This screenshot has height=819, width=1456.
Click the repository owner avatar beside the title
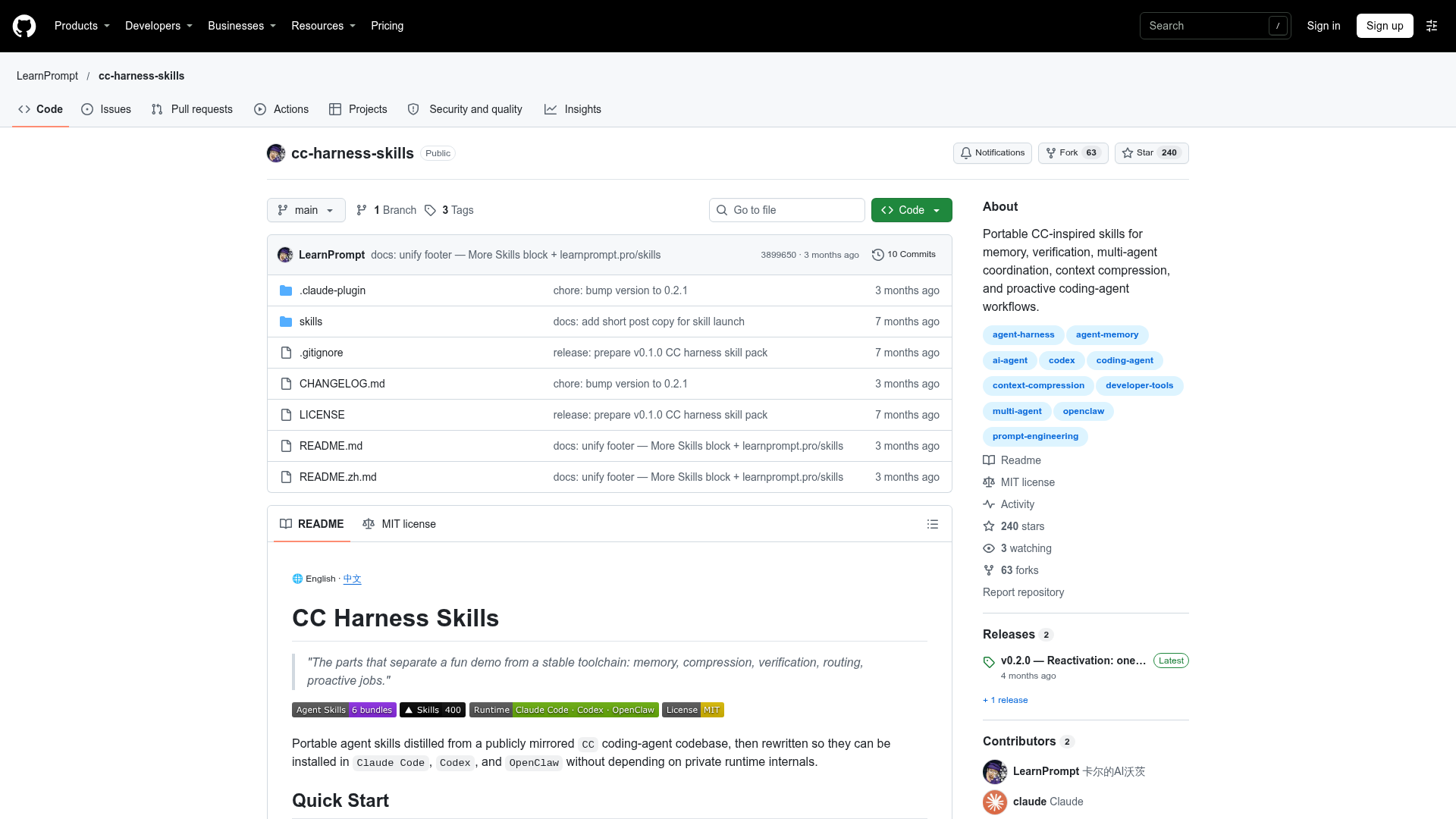(x=276, y=153)
